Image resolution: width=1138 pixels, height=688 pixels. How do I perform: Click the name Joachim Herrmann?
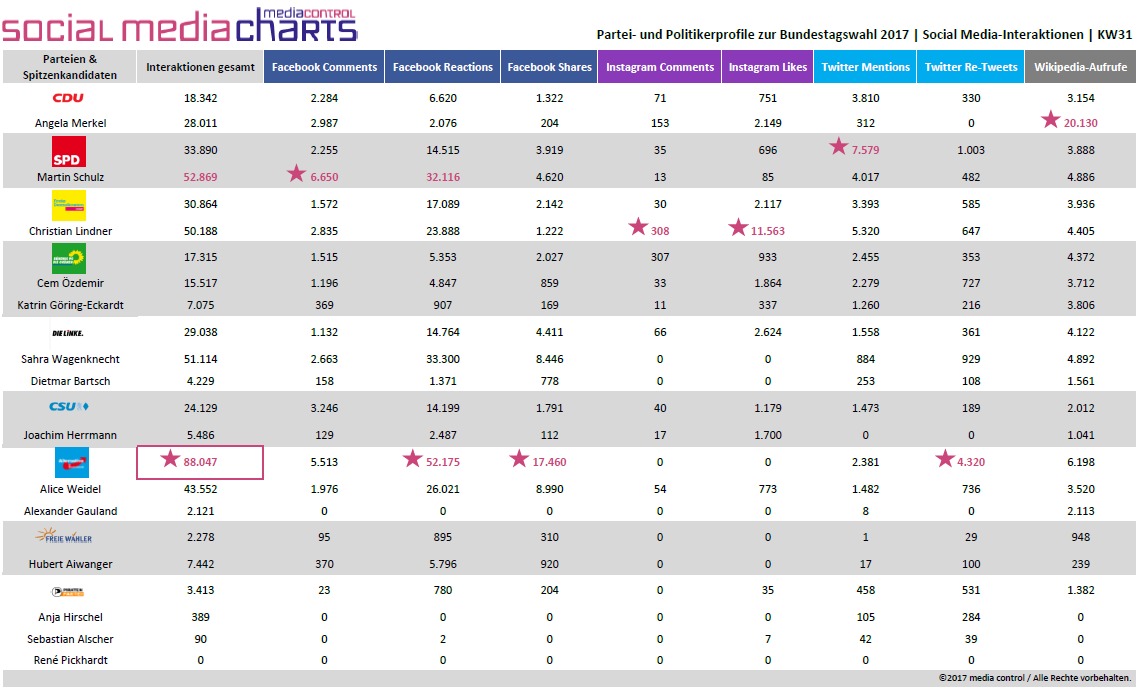pyautogui.click(x=70, y=435)
